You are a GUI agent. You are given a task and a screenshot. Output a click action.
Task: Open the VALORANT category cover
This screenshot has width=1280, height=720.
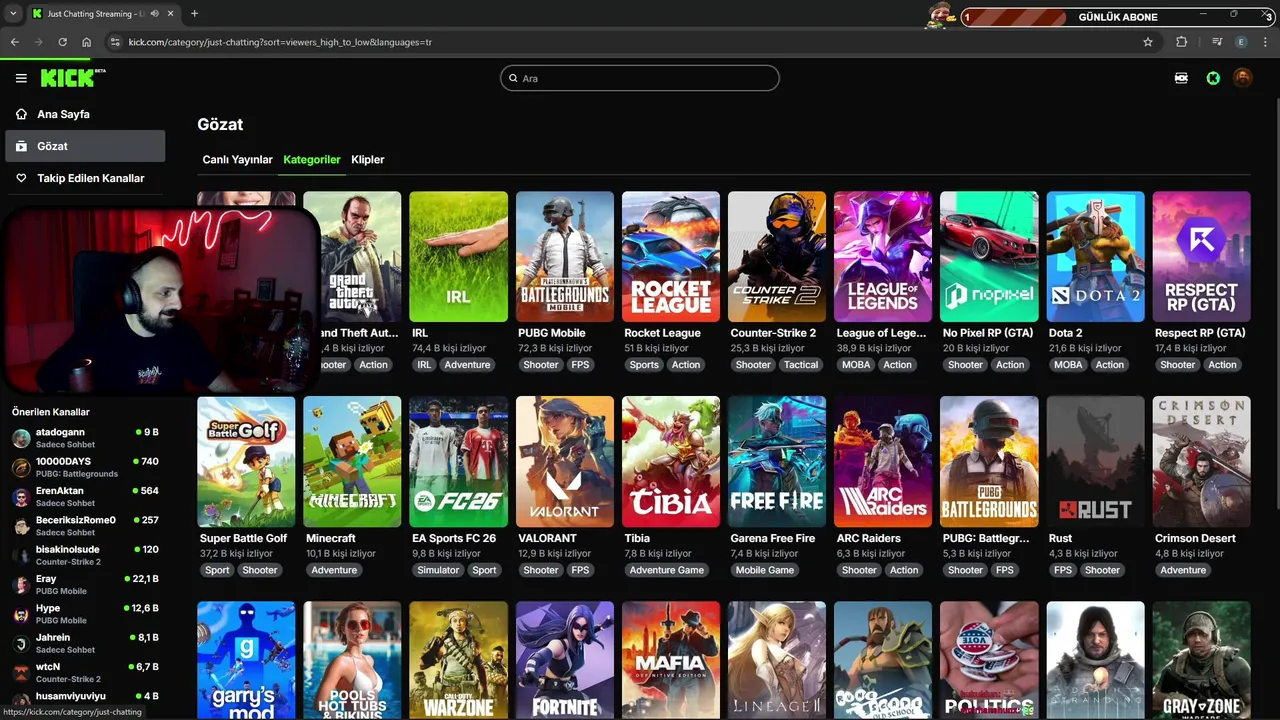(x=565, y=462)
